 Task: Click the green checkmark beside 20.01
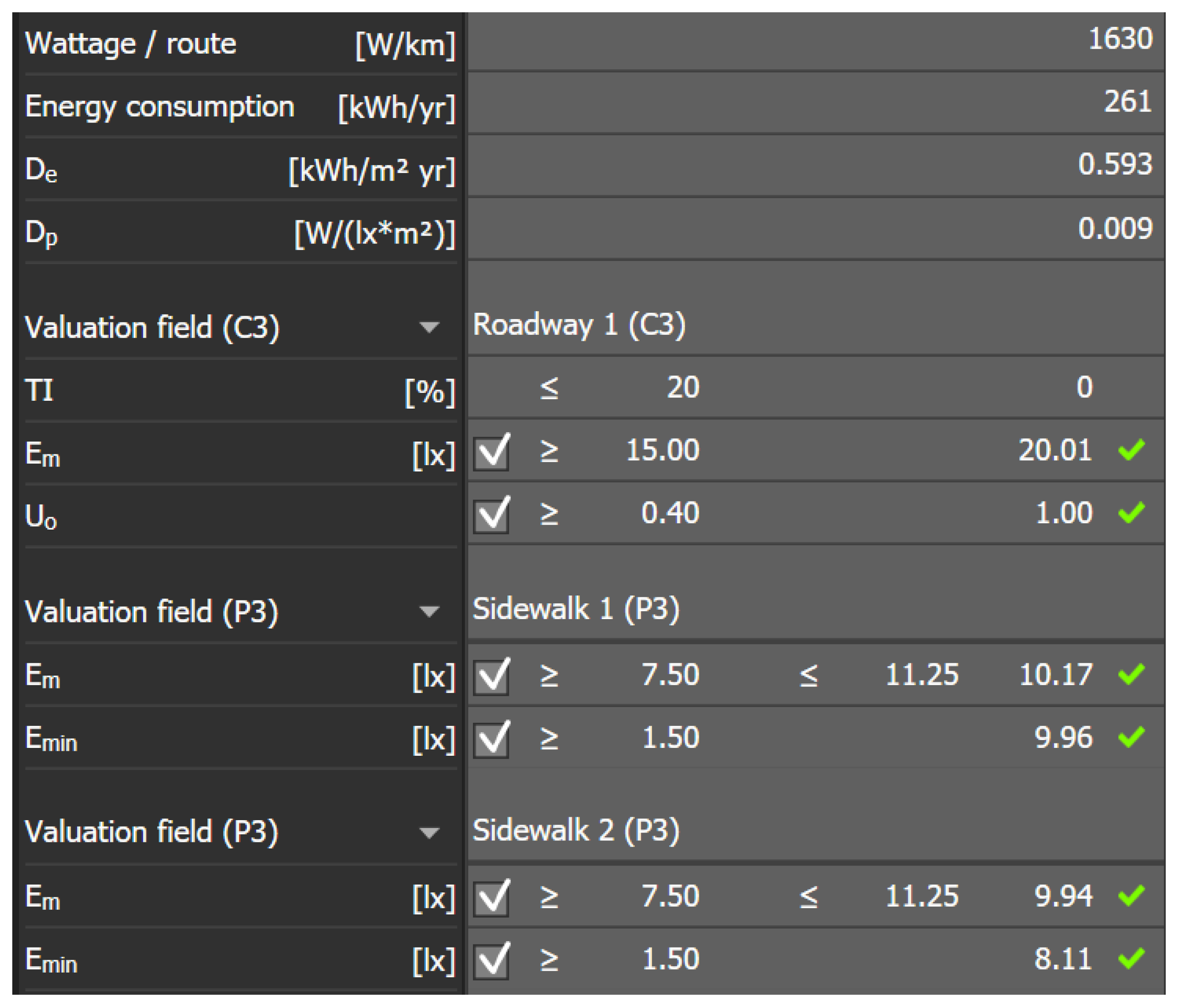[x=1131, y=450]
